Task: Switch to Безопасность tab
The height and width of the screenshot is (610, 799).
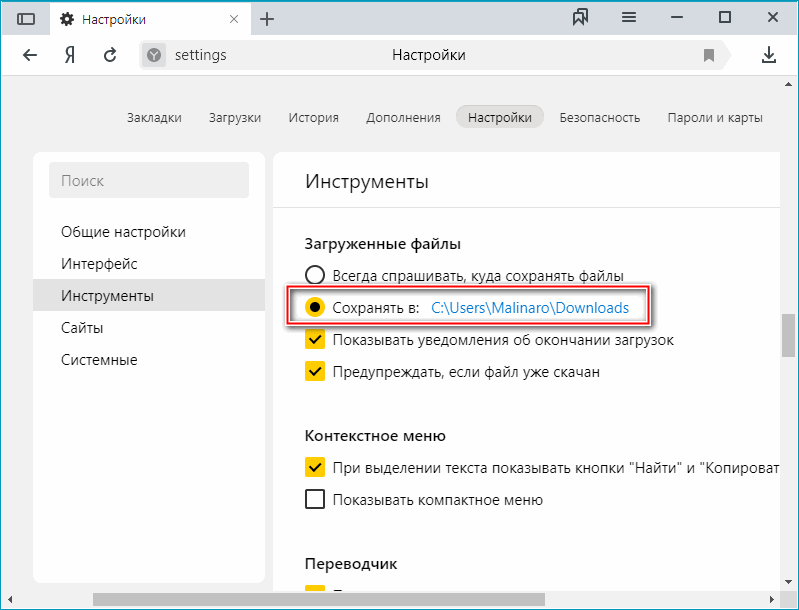Action: click(600, 118)
